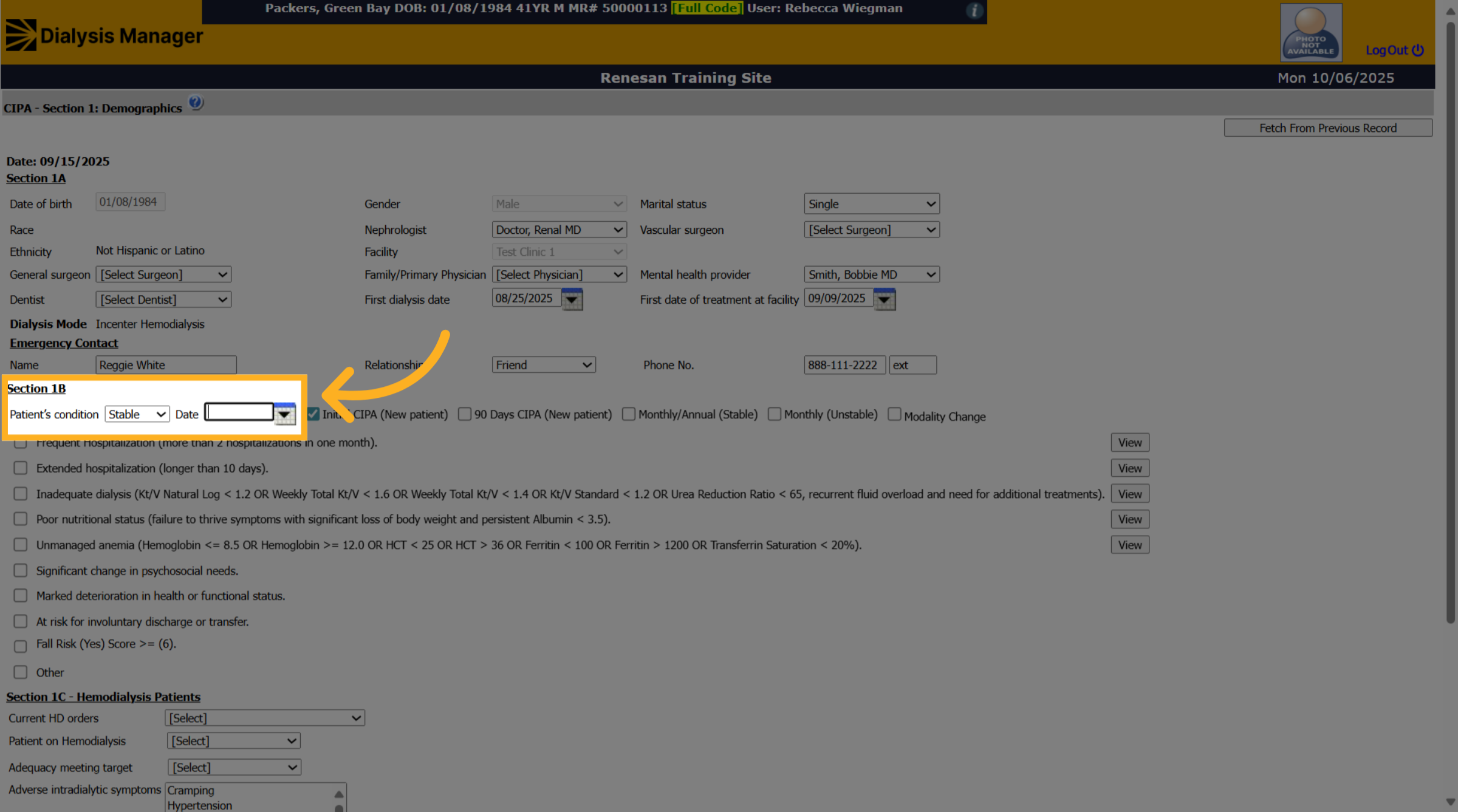
Task: Change Relationship dropdown from Friend
Action: [x=544, y=365]
